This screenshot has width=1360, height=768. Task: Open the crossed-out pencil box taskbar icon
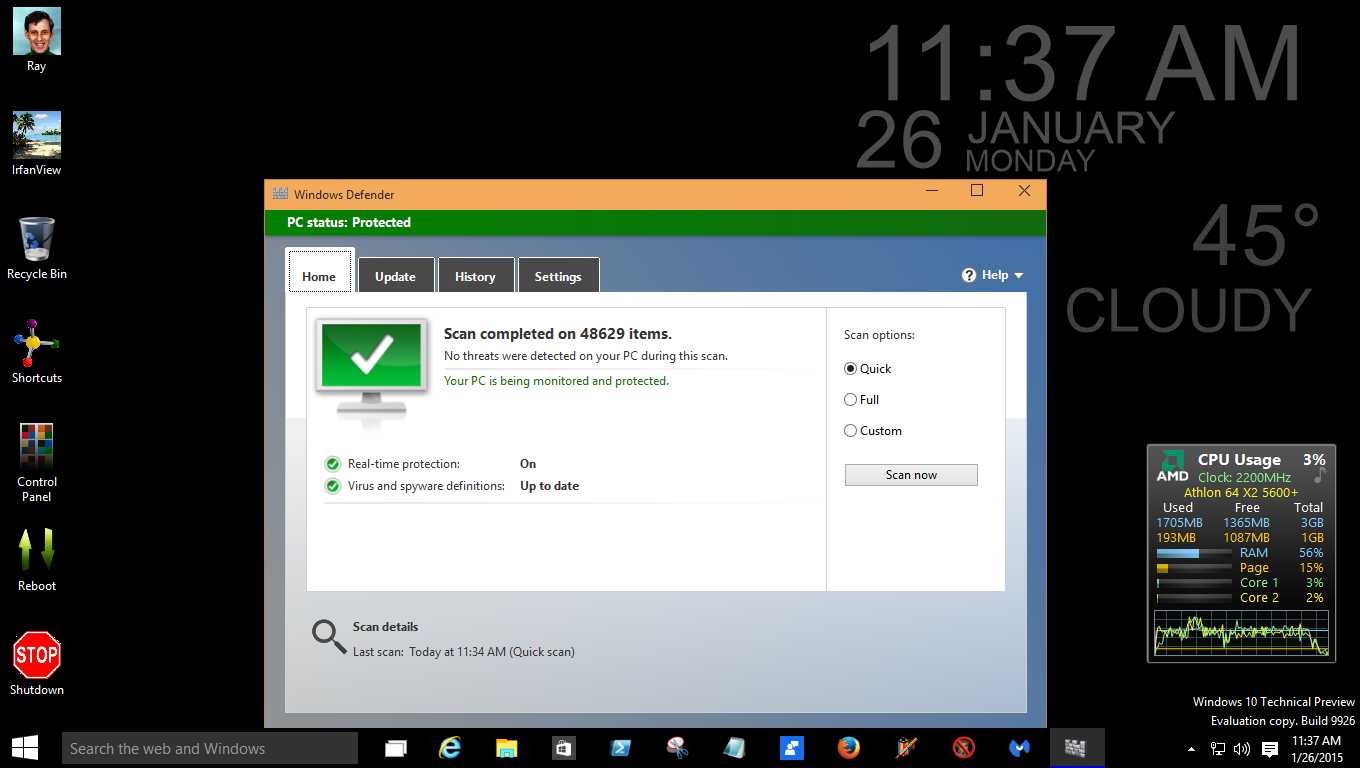tap(907, 748)
